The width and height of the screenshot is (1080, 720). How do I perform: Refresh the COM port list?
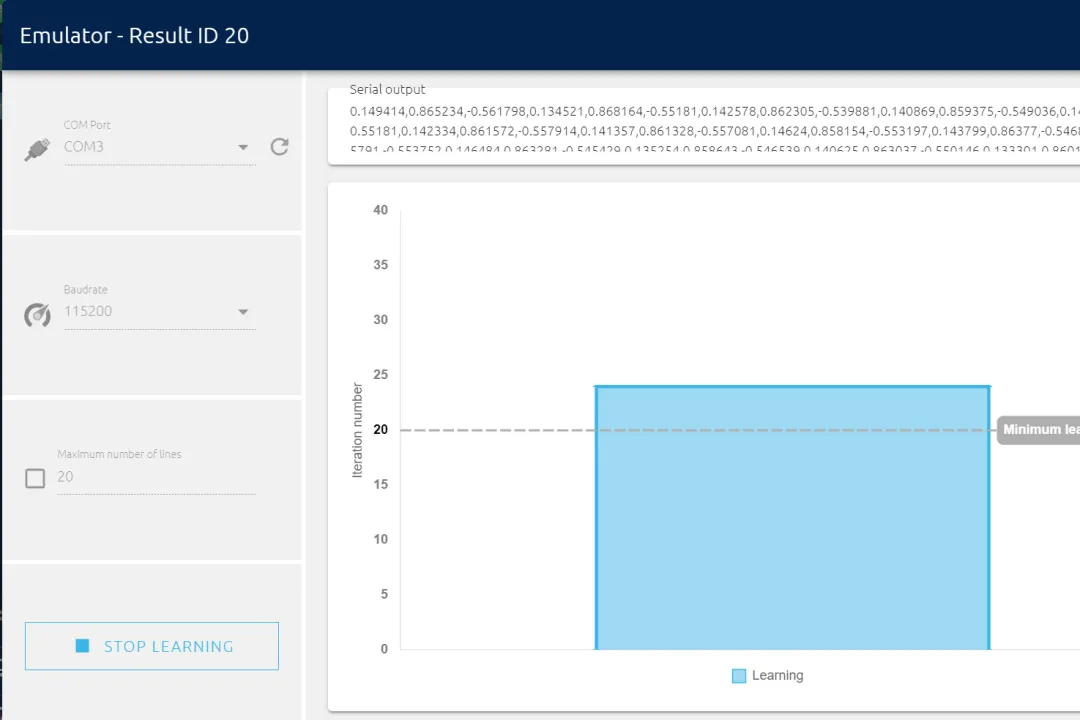tap(280, 147)
